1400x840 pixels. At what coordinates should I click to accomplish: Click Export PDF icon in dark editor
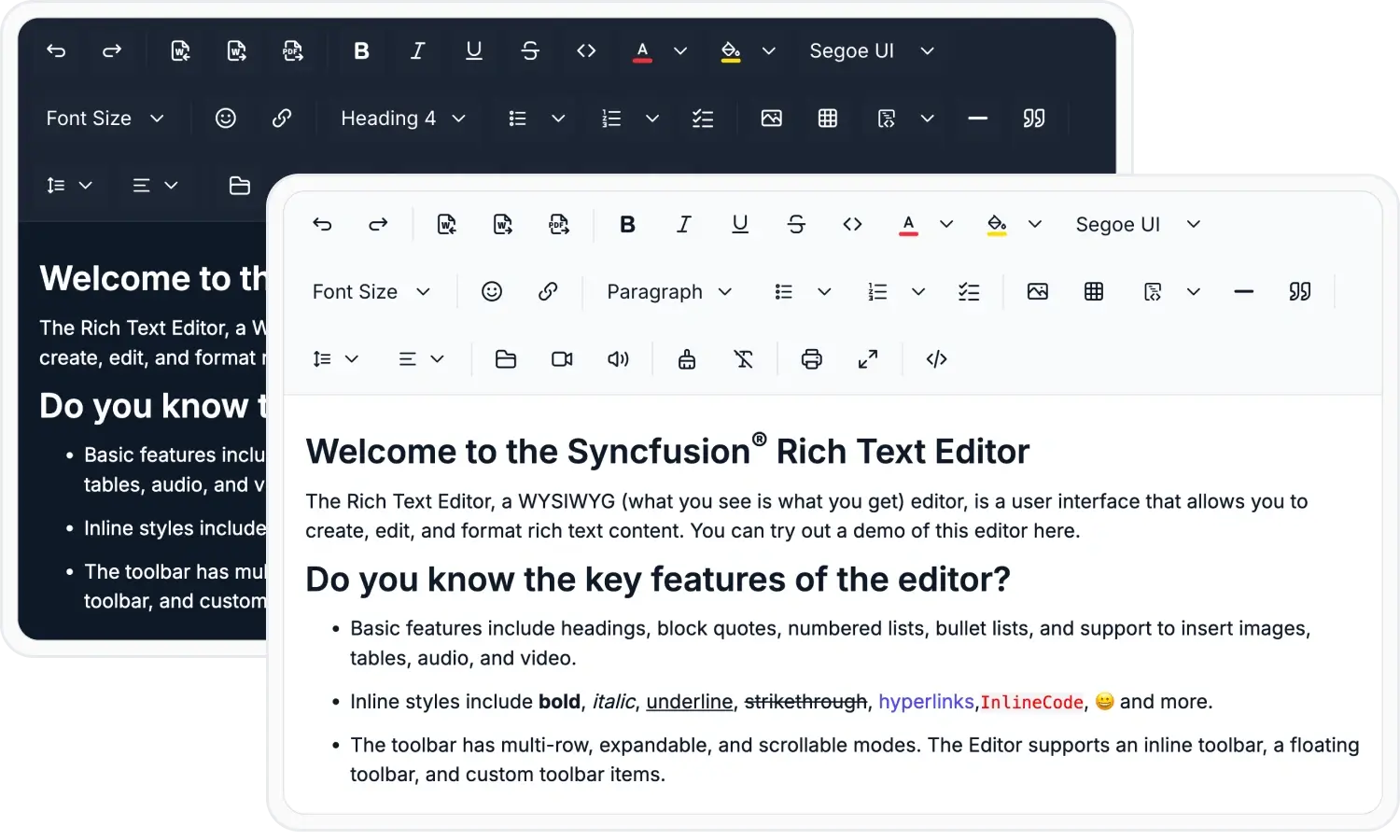(x=293, y=51)
